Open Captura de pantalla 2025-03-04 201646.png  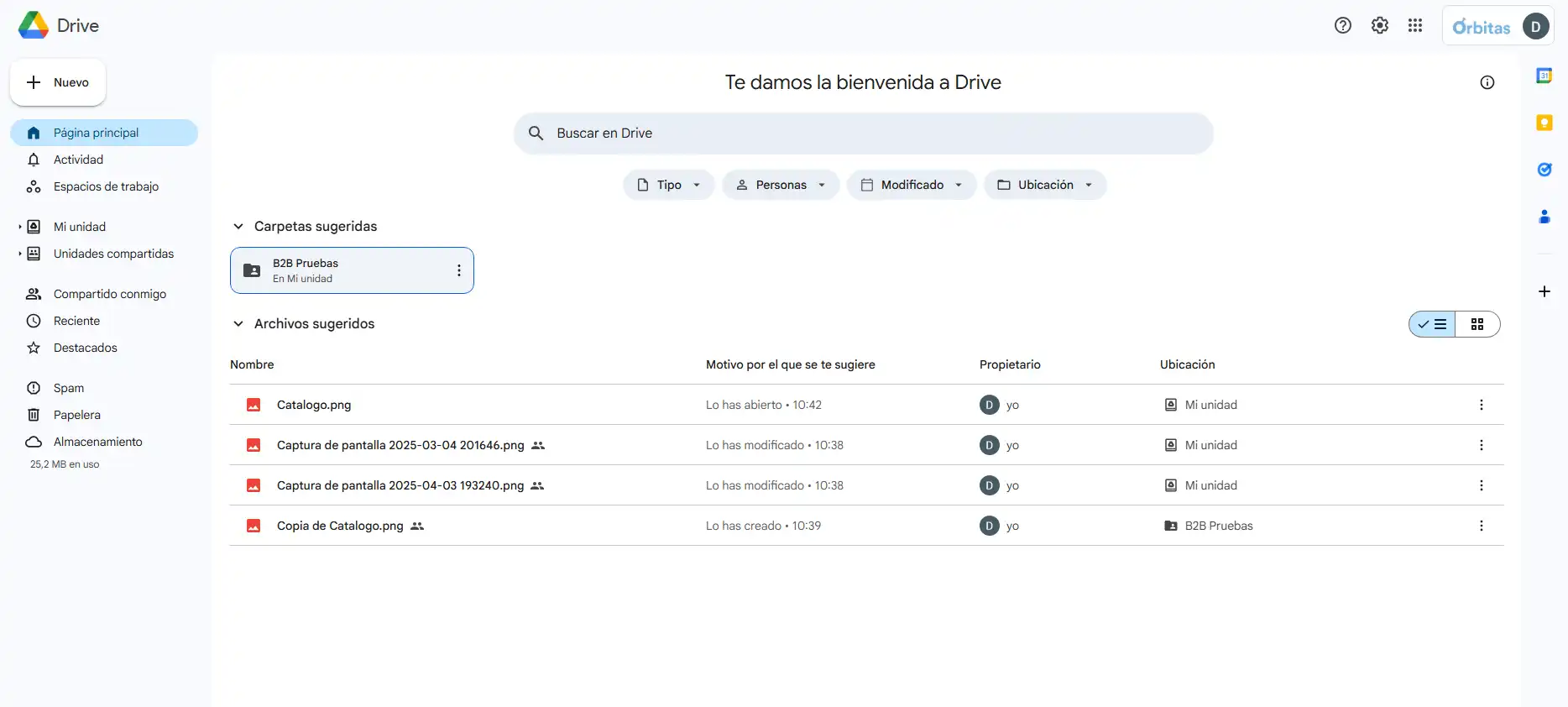coord(400,445)
